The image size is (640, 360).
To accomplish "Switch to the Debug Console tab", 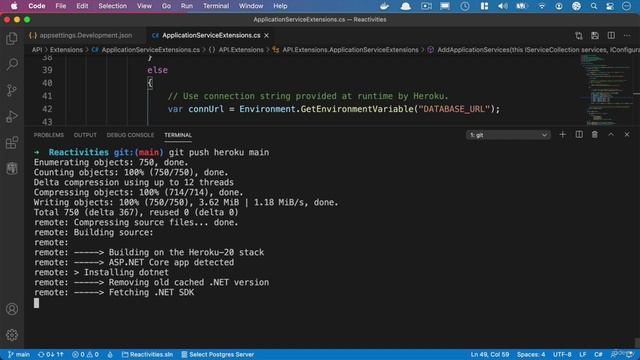I will point(130,135).
